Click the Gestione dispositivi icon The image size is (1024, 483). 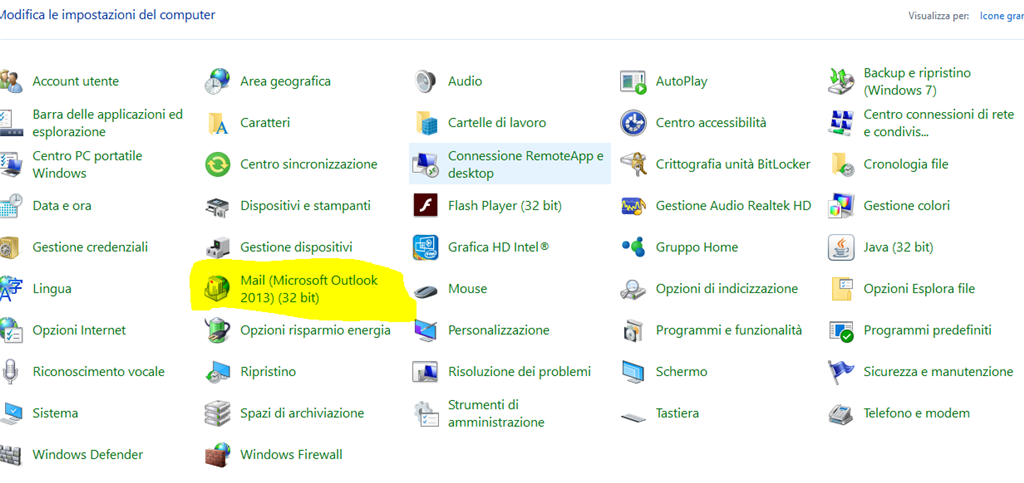point(217,247)
